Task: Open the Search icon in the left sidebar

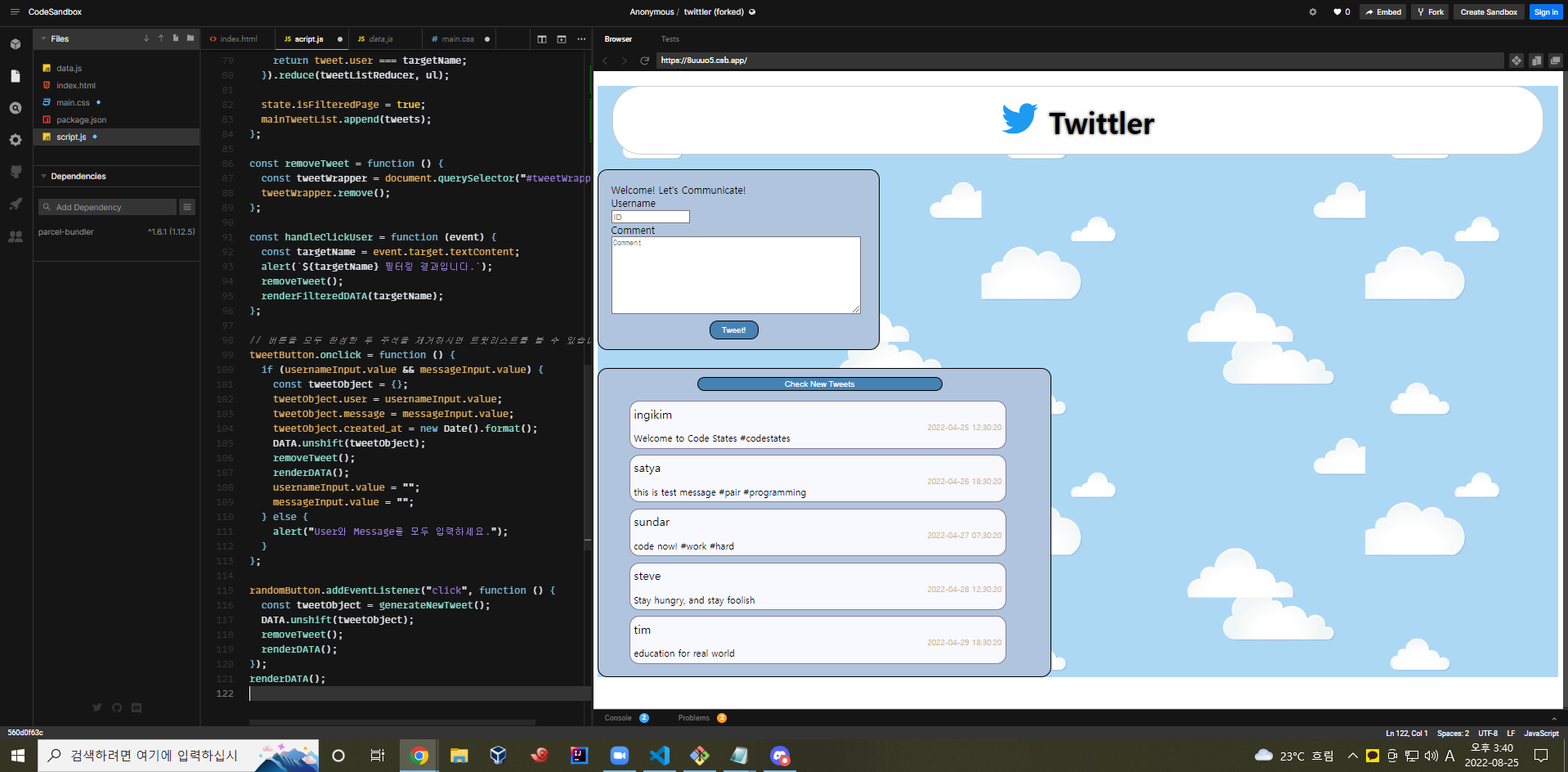Action: 16,108
